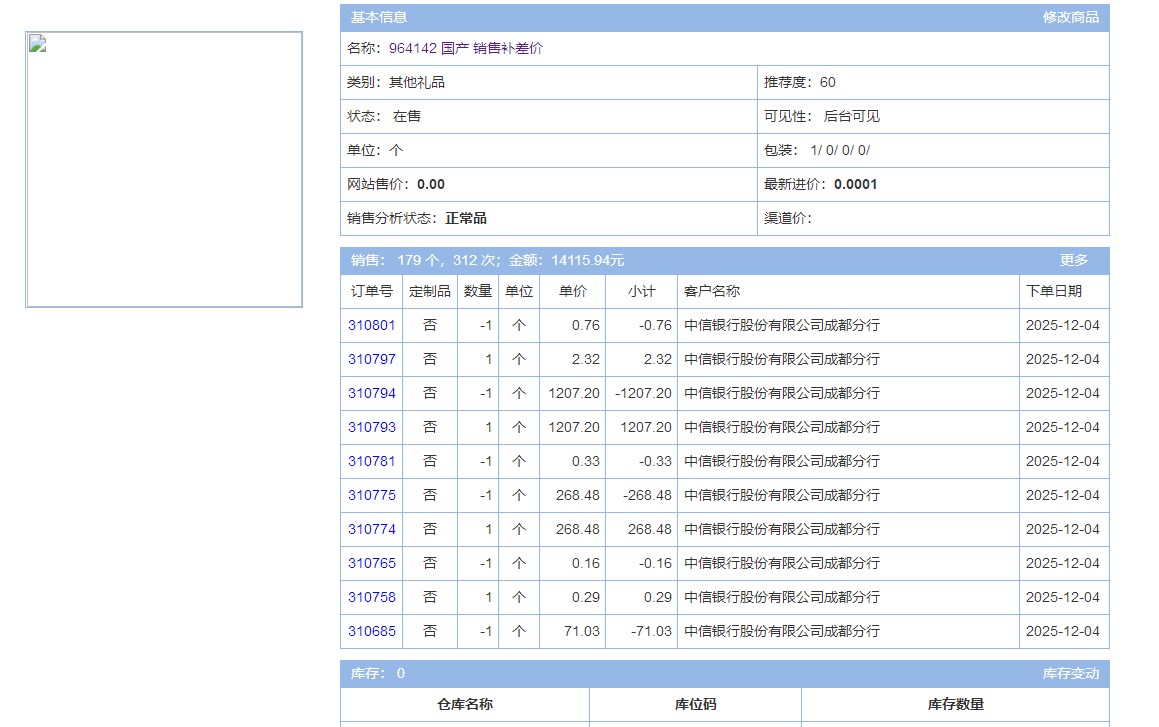Image resolution: width=1159 pixels, height=727 pixels.
Task: Click the 库存数量 column header
Action: pyautogui.click(x=956, y=704)
